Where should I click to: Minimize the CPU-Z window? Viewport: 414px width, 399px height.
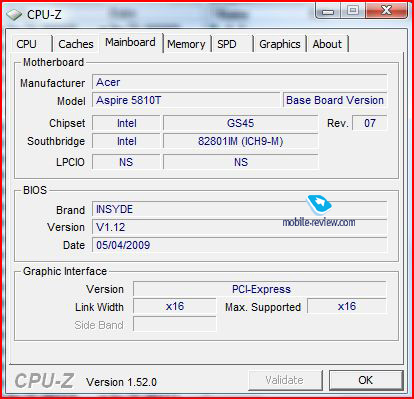coord(328,11)
